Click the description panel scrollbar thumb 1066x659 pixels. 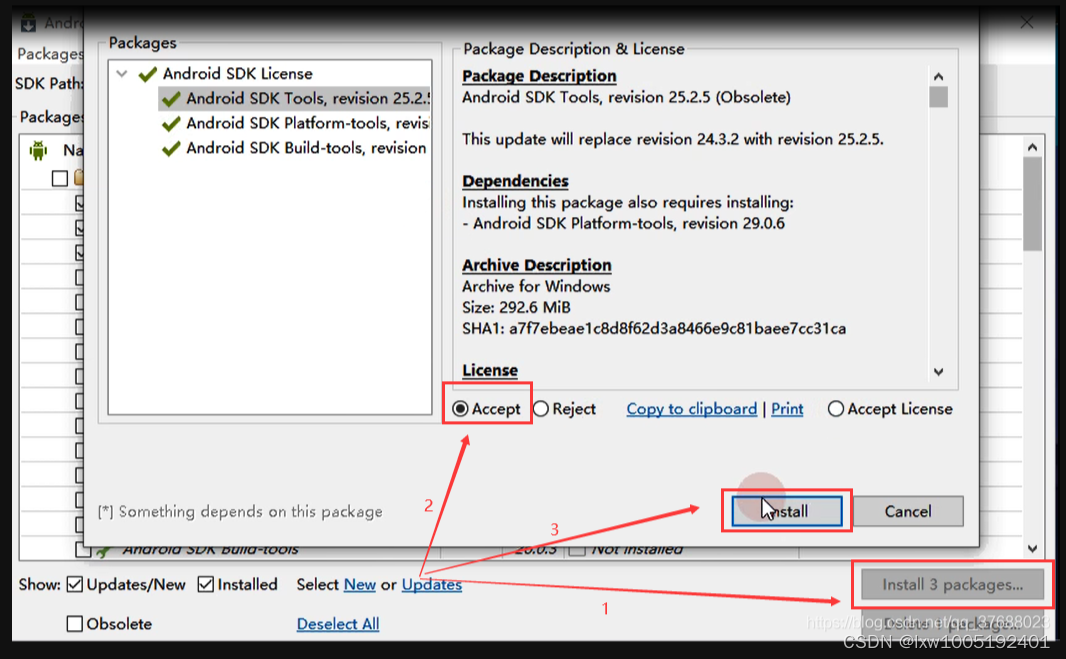tap(938, 97)
